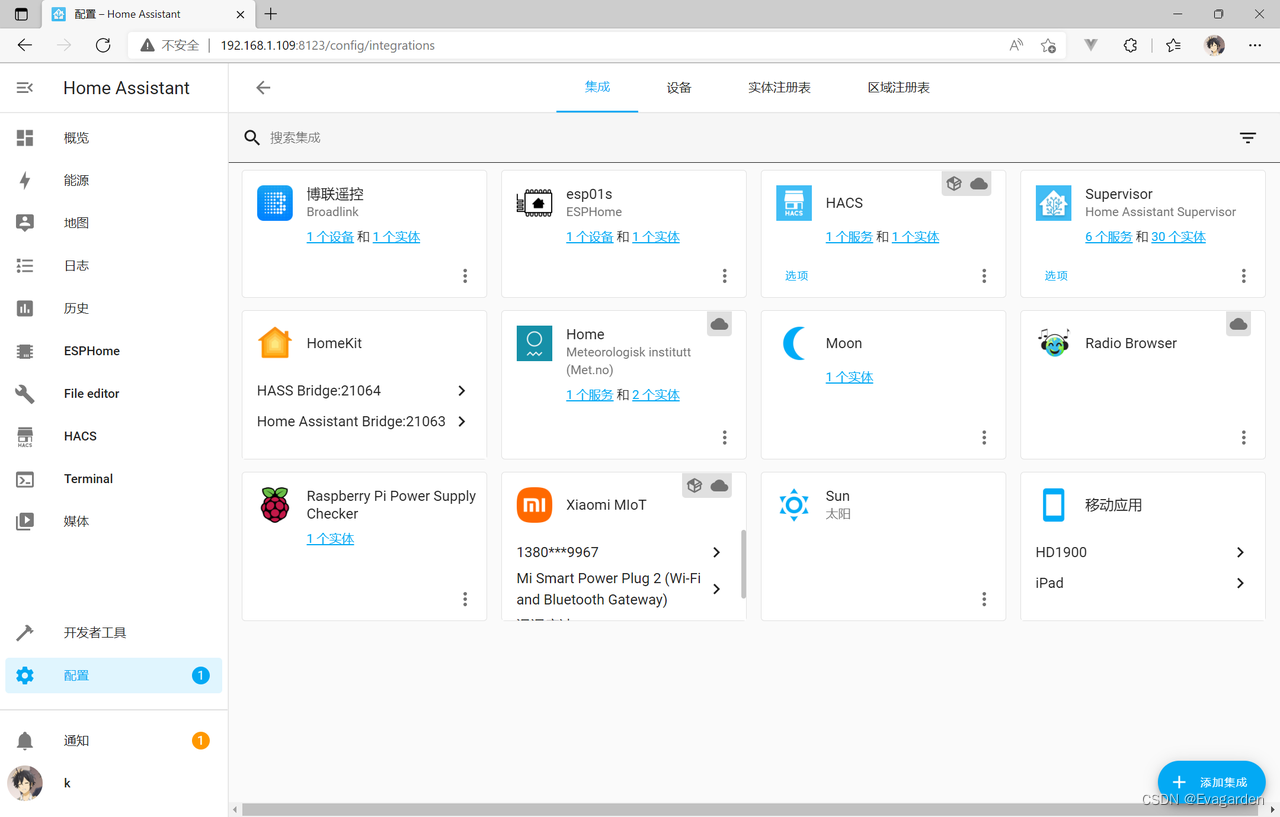The image size is (1280, 817).
Task: Open overflow menu on Moon card
Action: [x=984, y=437]
